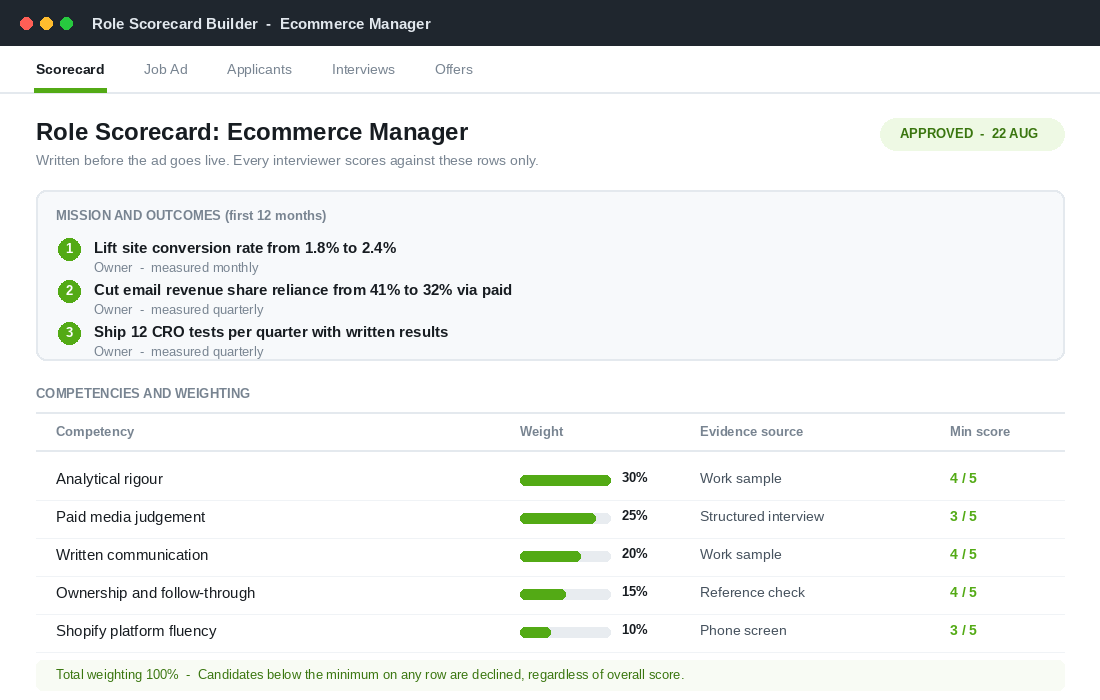
Task: Click the Analytical rigour weight bar
Action: pyautogui.click(x=565, y=480)
